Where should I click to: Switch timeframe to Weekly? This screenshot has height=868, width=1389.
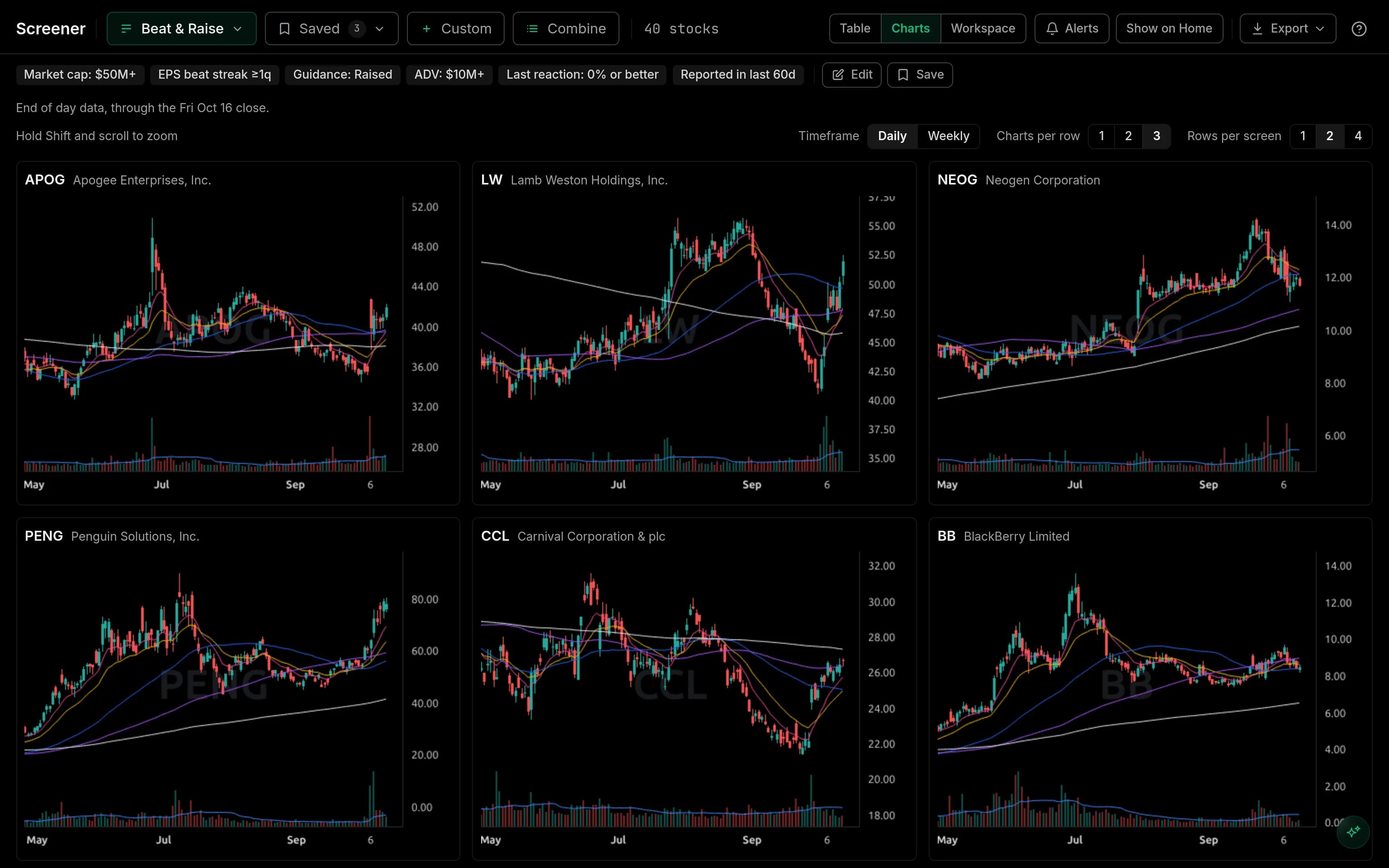click(x=948, y=136)
